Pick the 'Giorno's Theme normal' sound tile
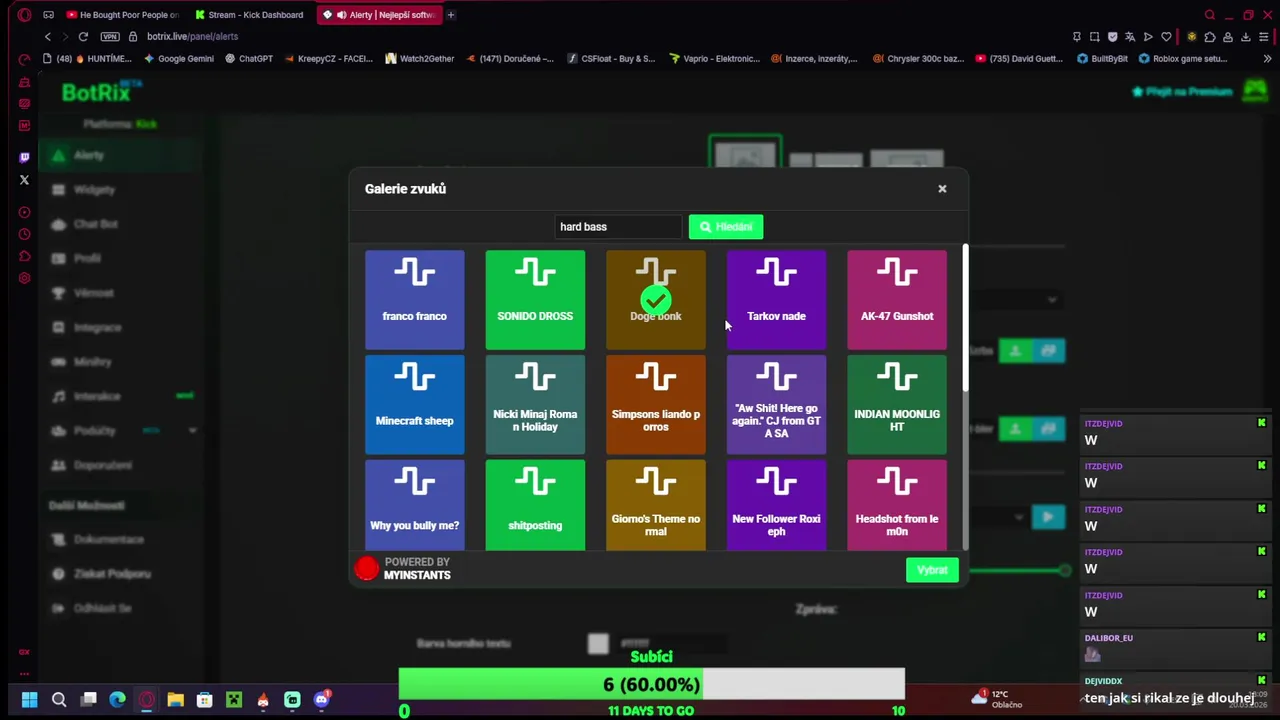1280x720 pixels. [656, 505]
